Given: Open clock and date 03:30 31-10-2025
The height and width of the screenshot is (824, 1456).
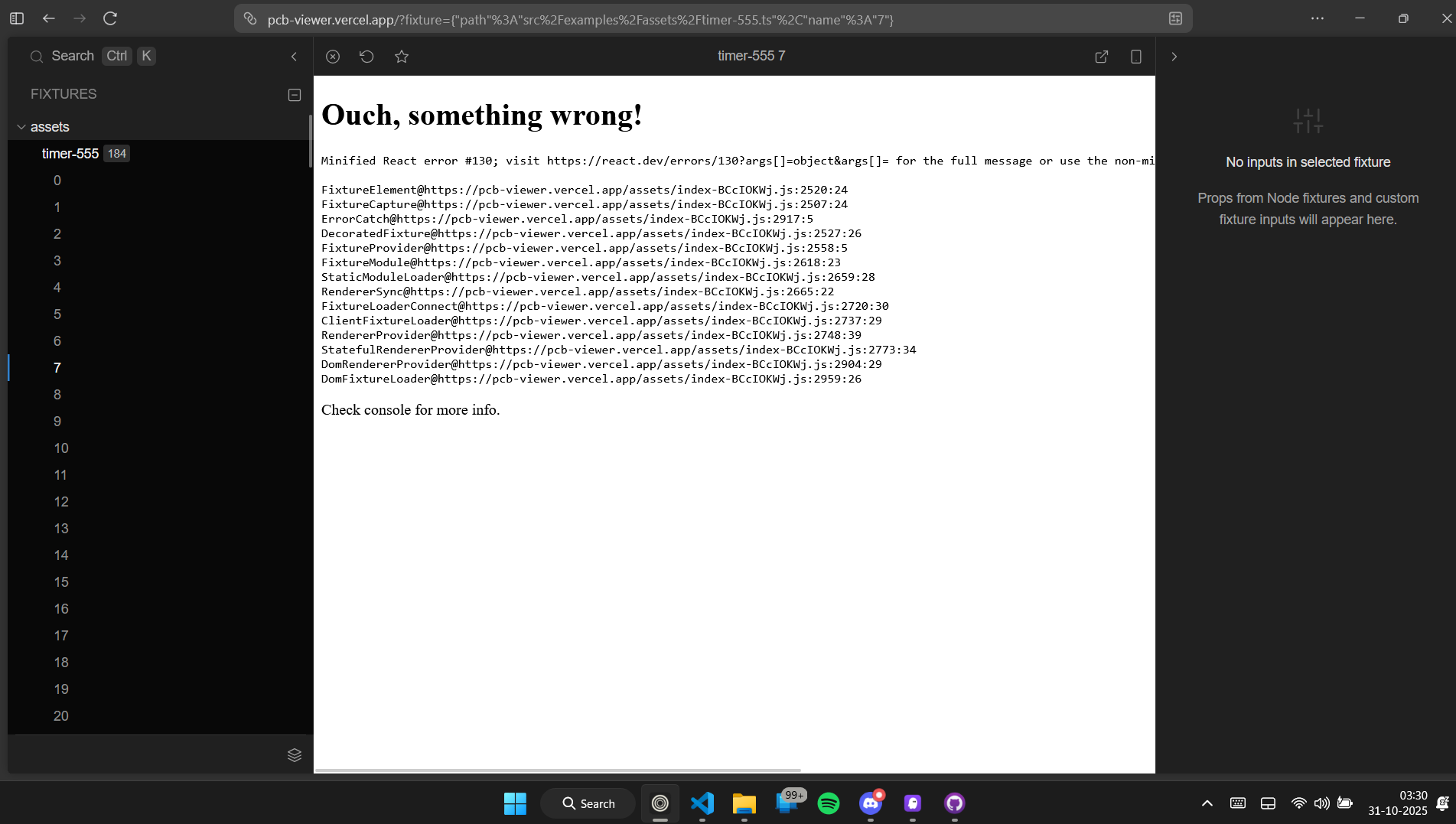Looking at the screenshot, I should pos(1398,803).
